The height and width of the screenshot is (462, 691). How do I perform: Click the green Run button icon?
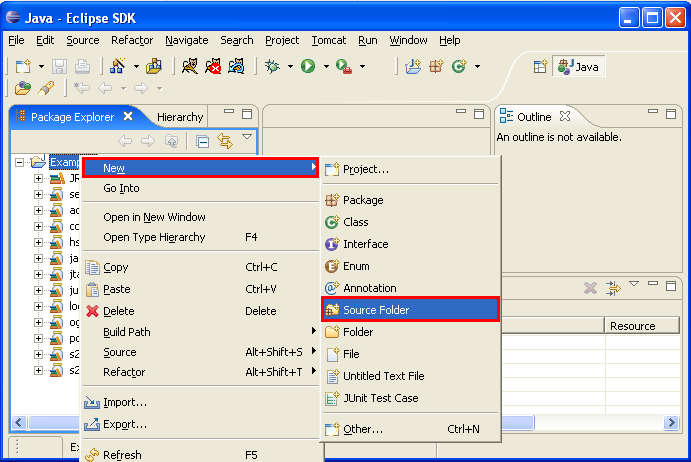pos(308,66)
